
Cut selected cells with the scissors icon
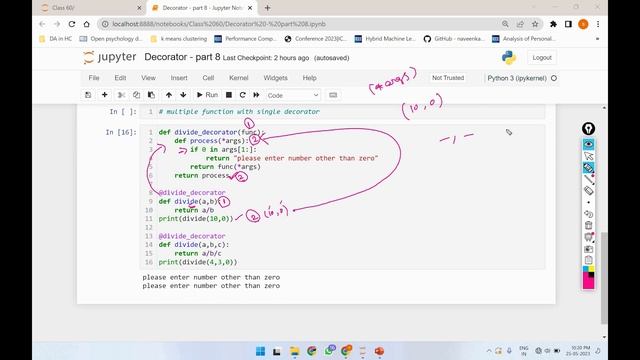click(121, 95)
